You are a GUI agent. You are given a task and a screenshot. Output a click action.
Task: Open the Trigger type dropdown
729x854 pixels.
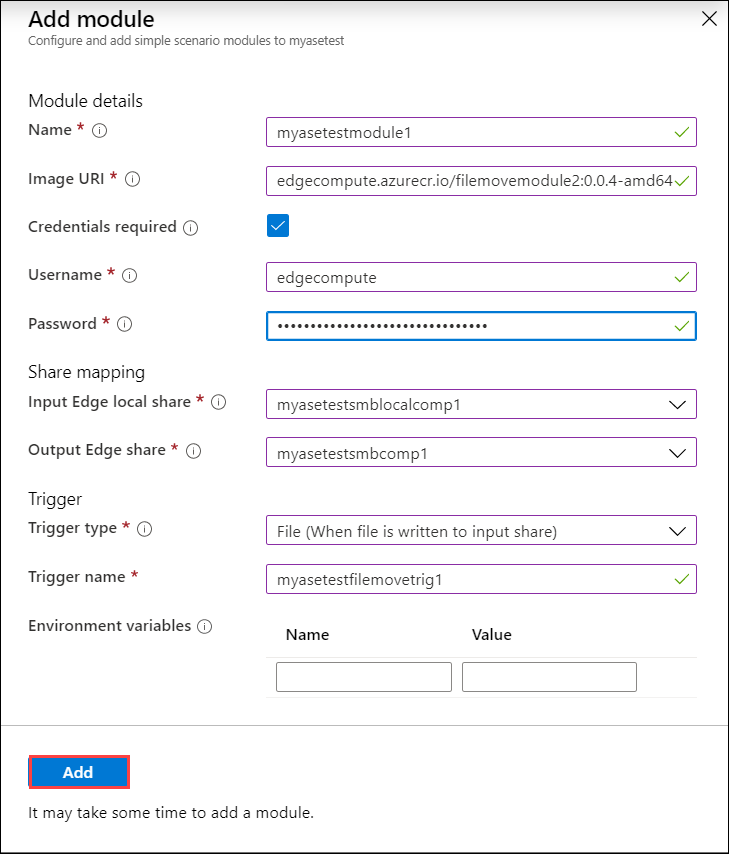(x=678, y=530)
